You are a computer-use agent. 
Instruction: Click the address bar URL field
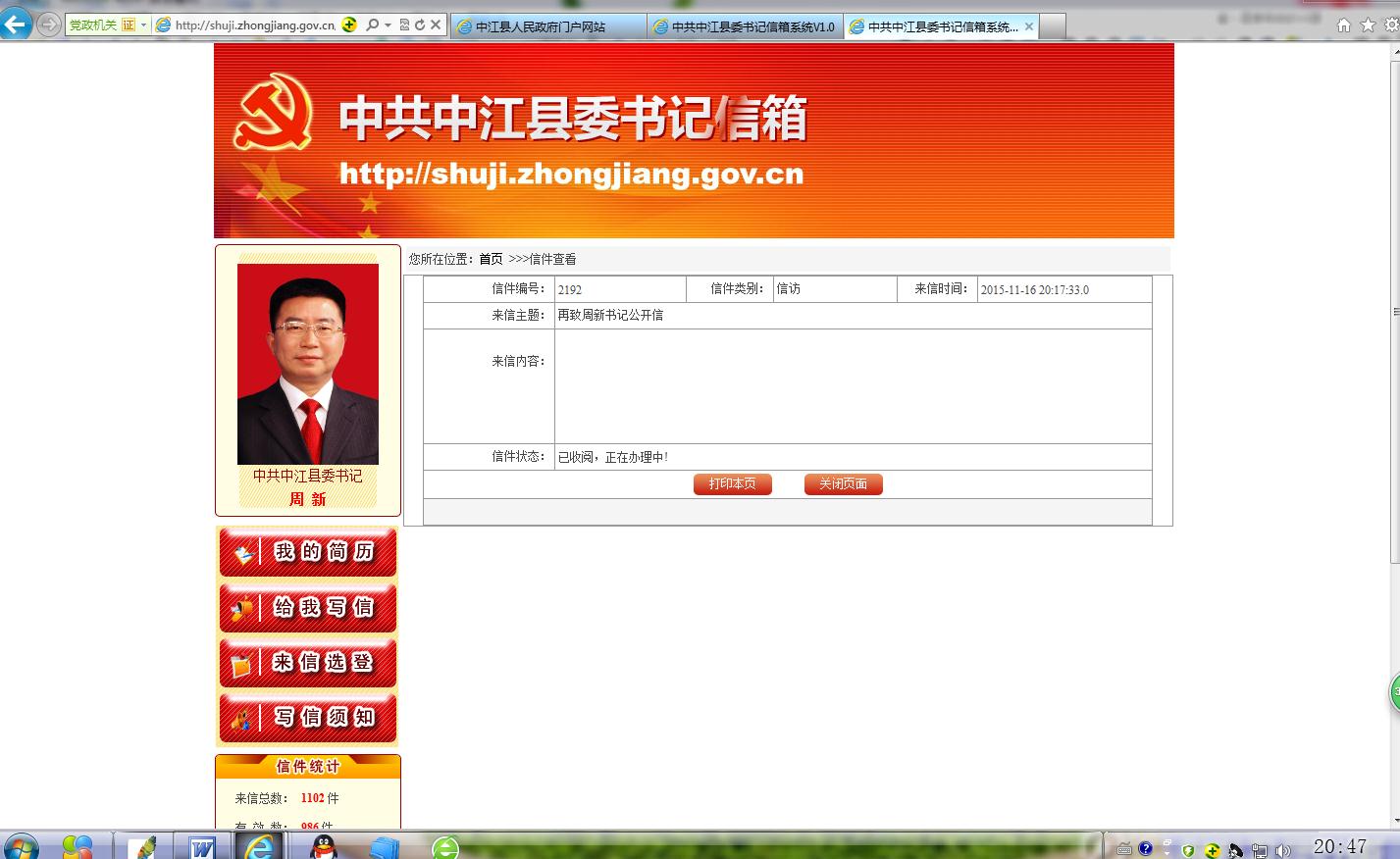pos(254,25)
